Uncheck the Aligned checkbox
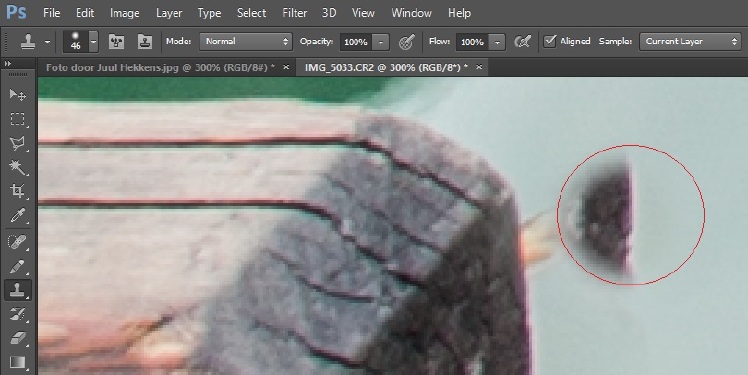The width and height of the screenshot is (748, 375). click(550, 41)
